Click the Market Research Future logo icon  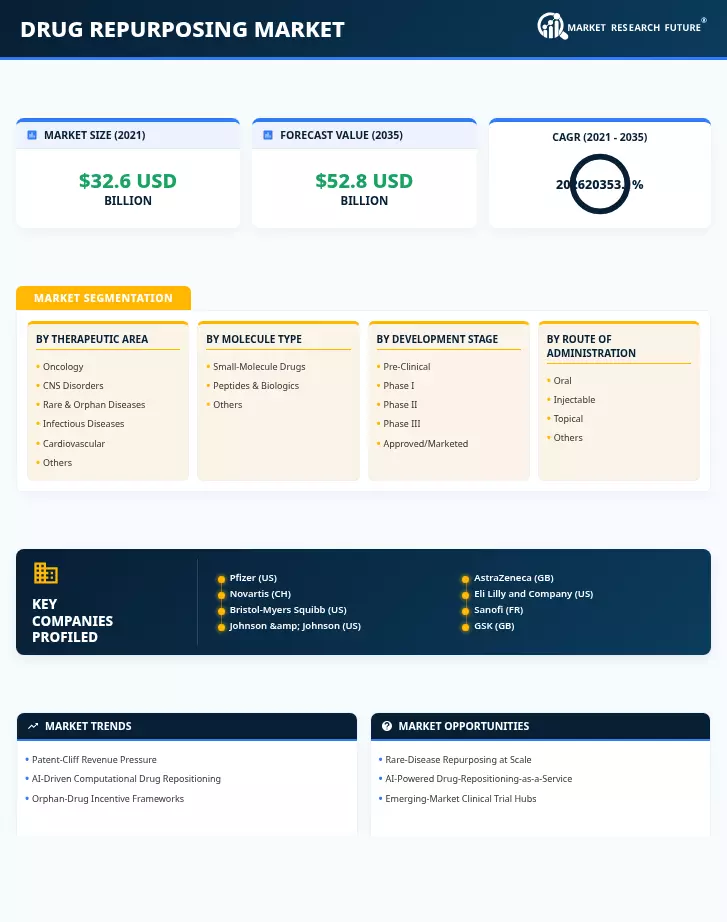click(552, 26)
